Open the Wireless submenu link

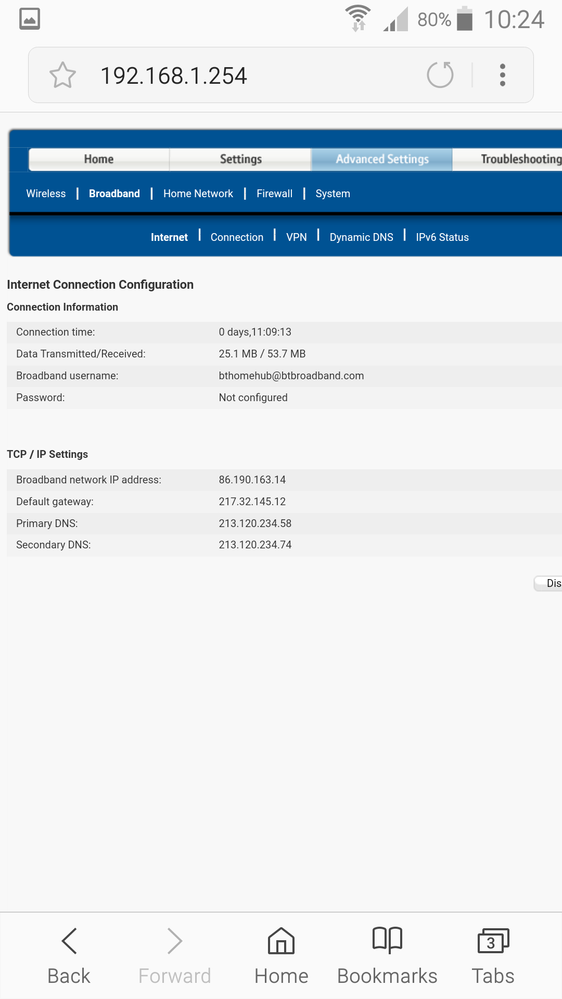[46, 194]
